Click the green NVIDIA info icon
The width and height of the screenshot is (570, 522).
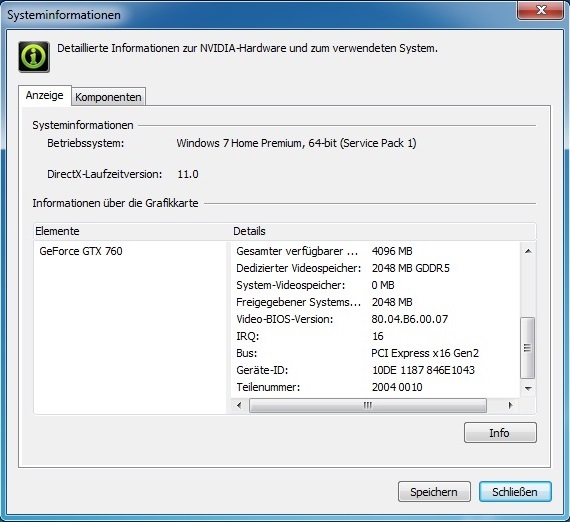pyautogui.click(x=34, y=57)
